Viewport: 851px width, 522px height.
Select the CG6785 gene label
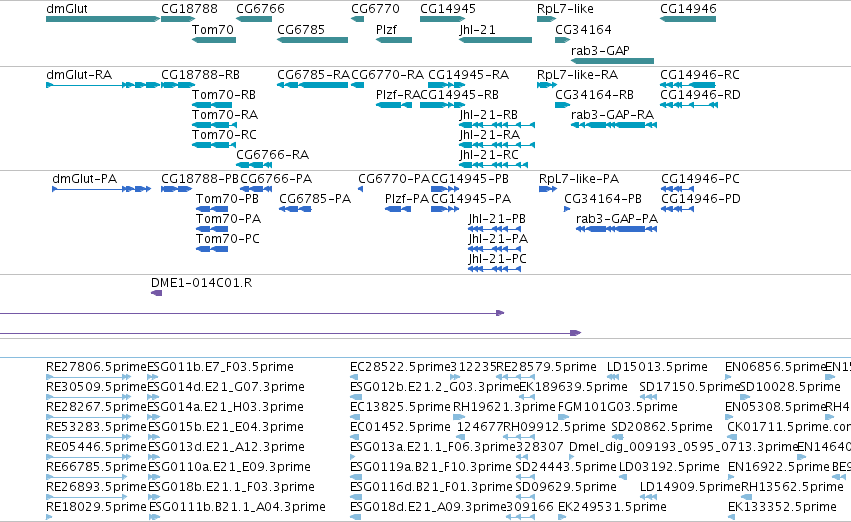(x=301, y=29)
